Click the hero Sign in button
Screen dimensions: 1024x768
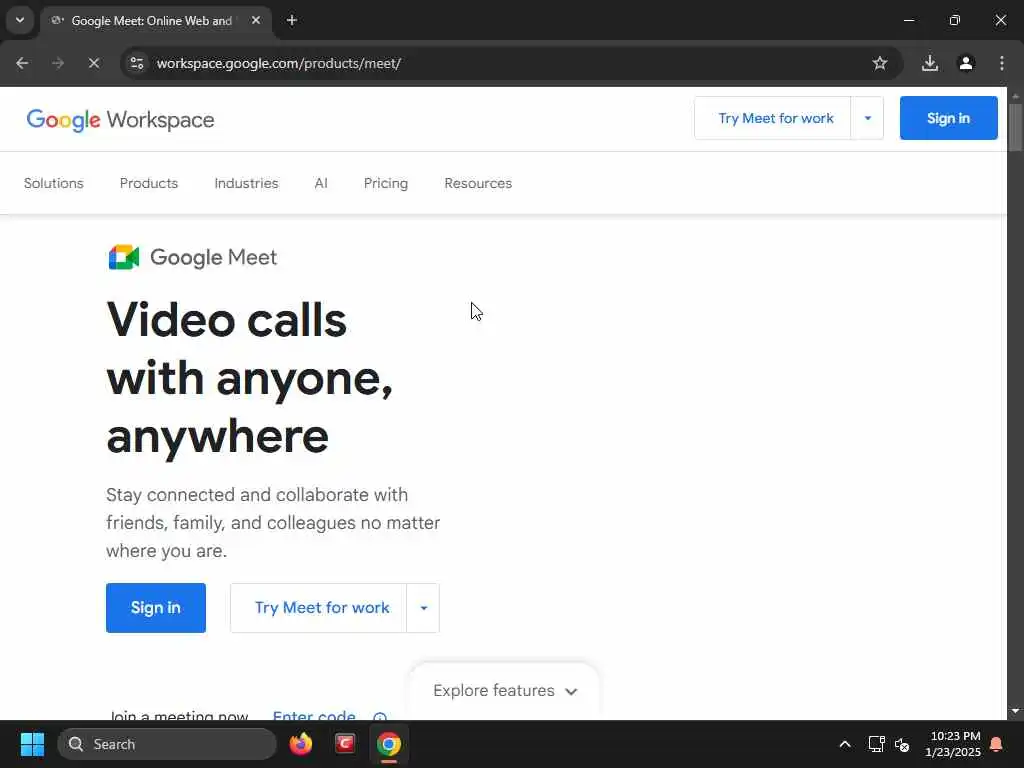coord(155,608)
